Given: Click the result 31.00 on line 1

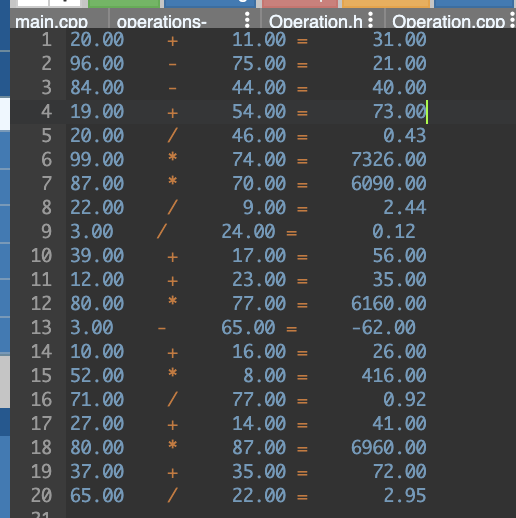Looking at the screenshot, I should pyautogui.click(x=399, y=40).
